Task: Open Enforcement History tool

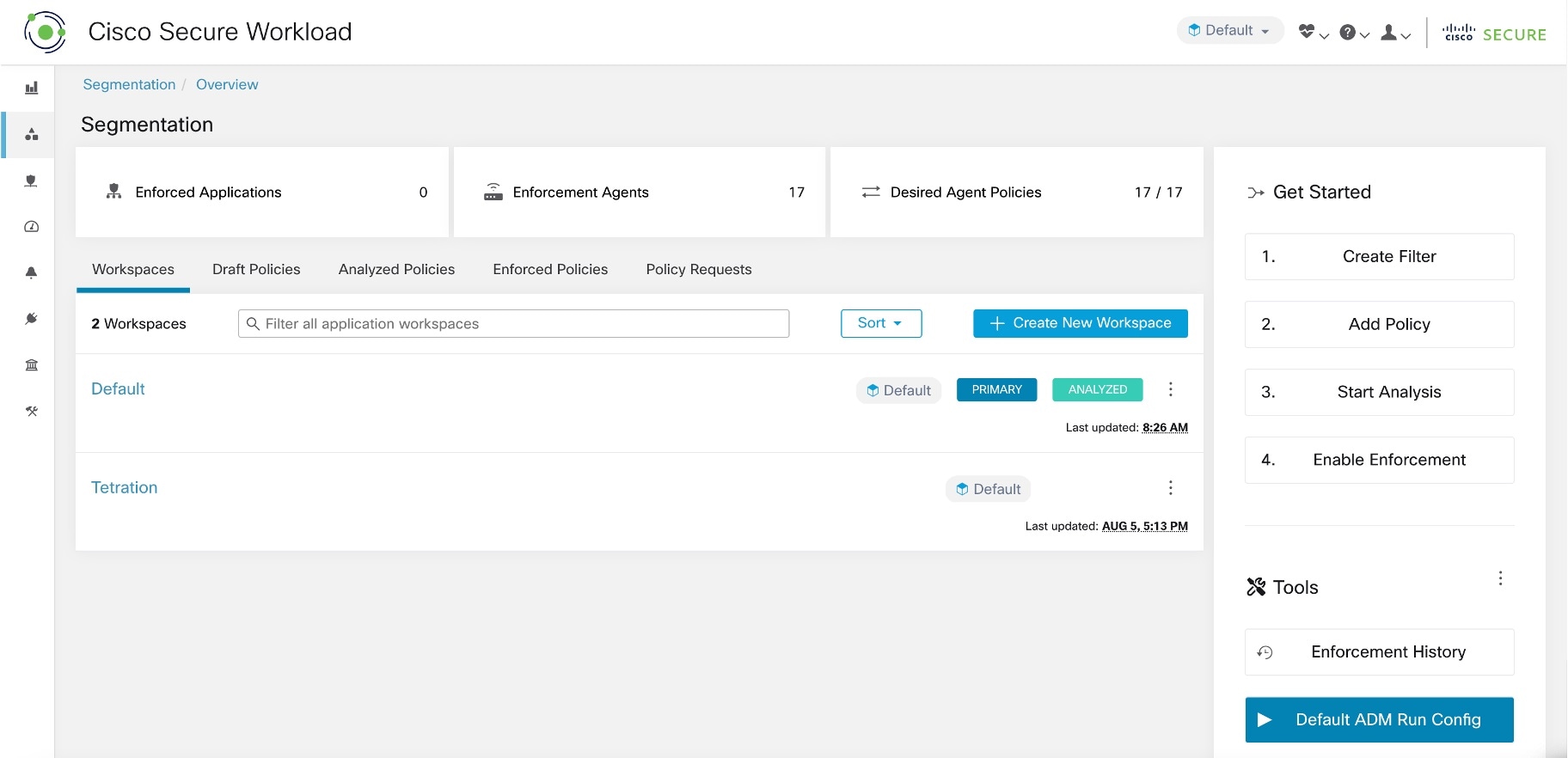Action: tap(1379, 652)
